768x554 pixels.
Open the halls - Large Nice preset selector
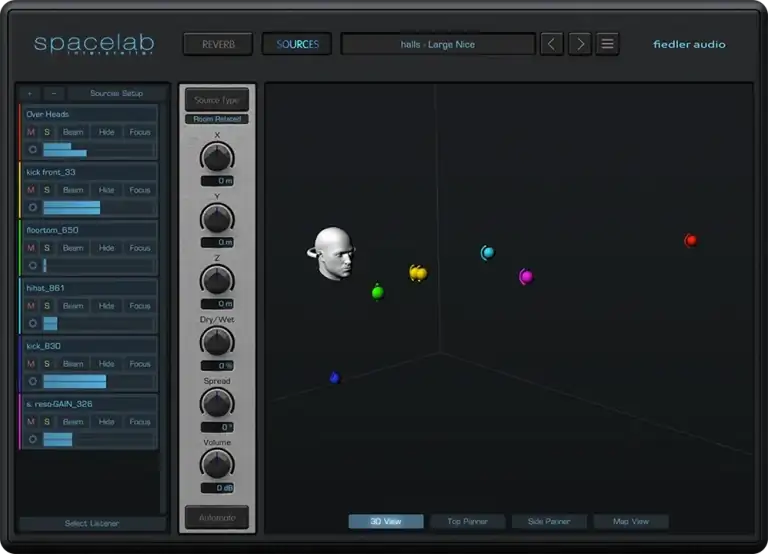tap(438, 44)
